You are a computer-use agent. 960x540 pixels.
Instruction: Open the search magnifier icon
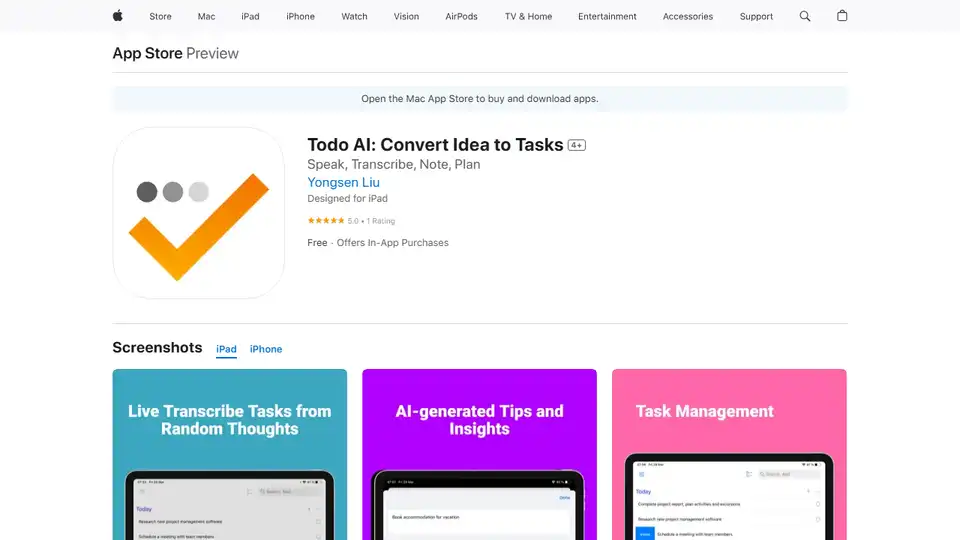[x=804, y=17]
